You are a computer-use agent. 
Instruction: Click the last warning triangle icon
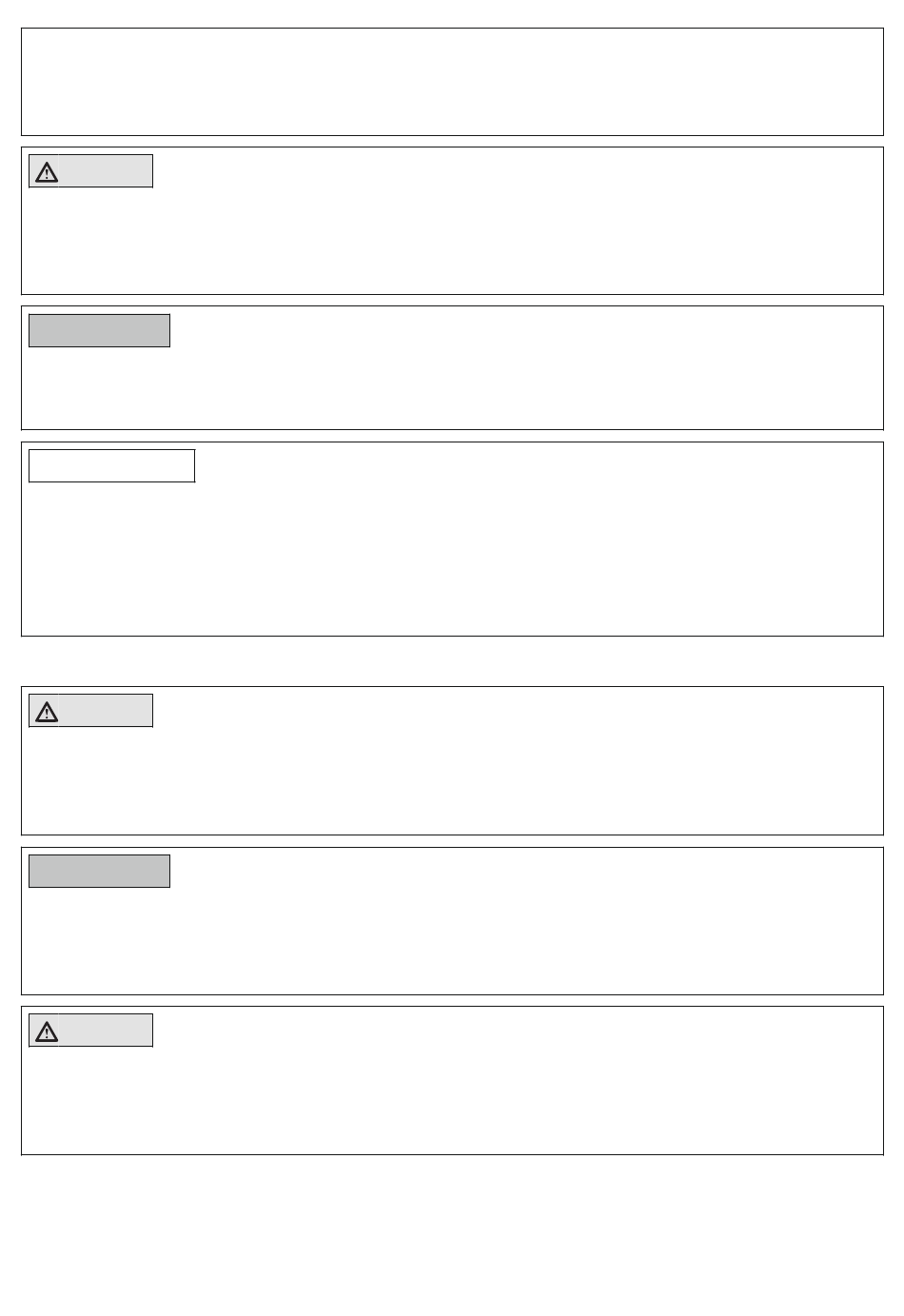pyautogui.click(x=47, y=1031)
